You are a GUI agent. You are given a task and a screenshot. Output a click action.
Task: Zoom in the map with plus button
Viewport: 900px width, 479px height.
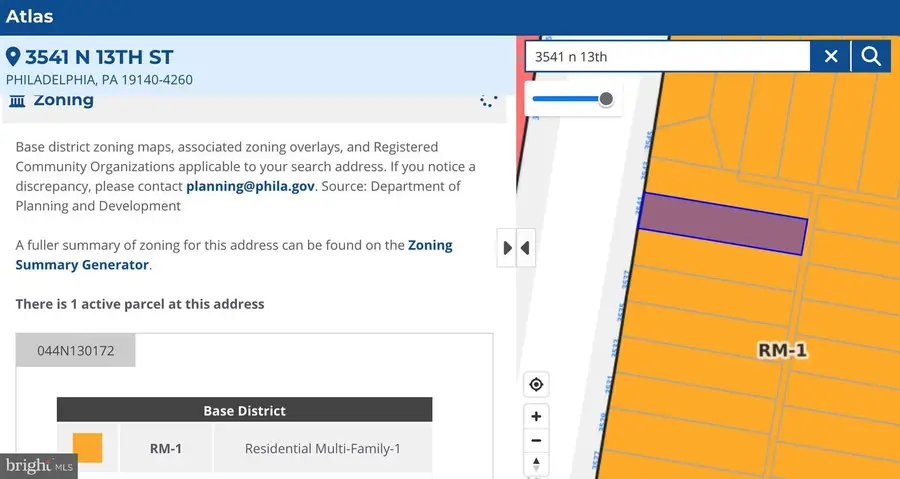536,416
